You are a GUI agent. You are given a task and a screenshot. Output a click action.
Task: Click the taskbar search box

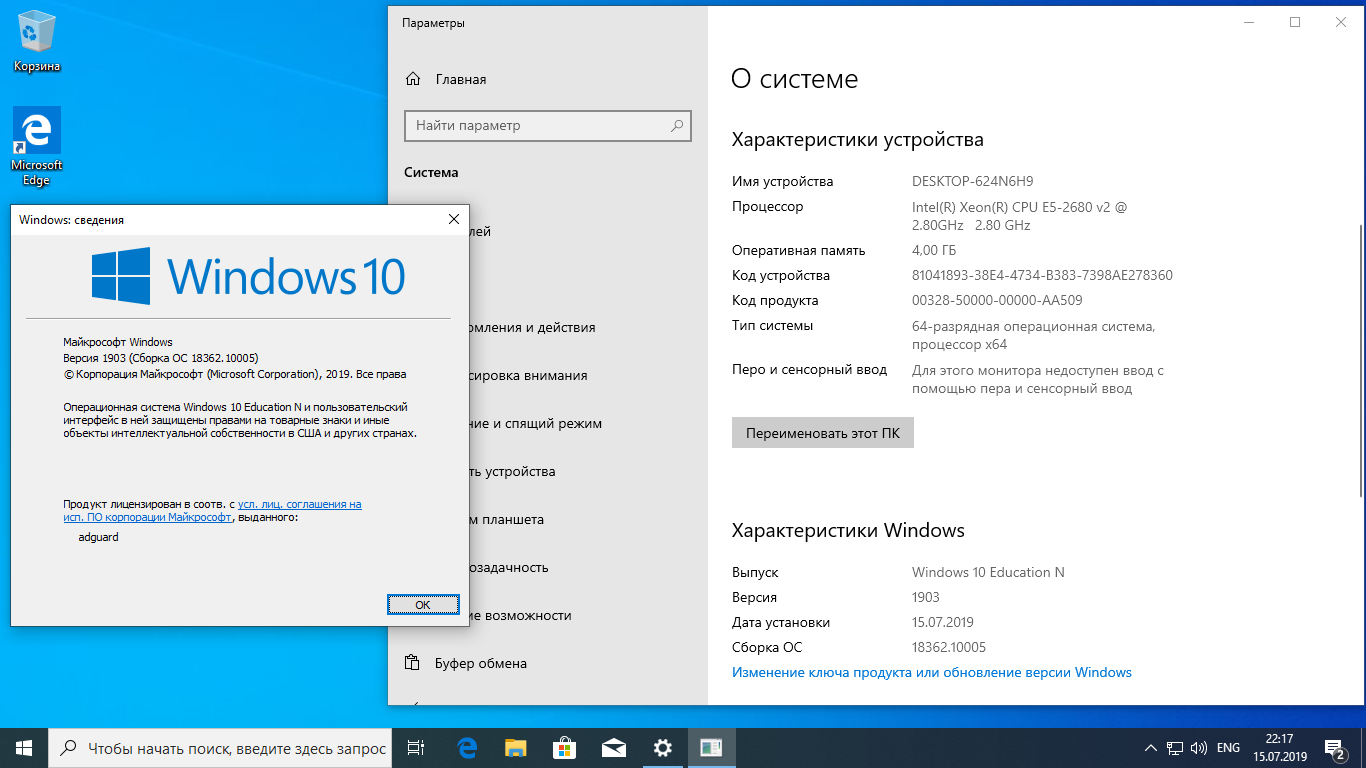220,747
